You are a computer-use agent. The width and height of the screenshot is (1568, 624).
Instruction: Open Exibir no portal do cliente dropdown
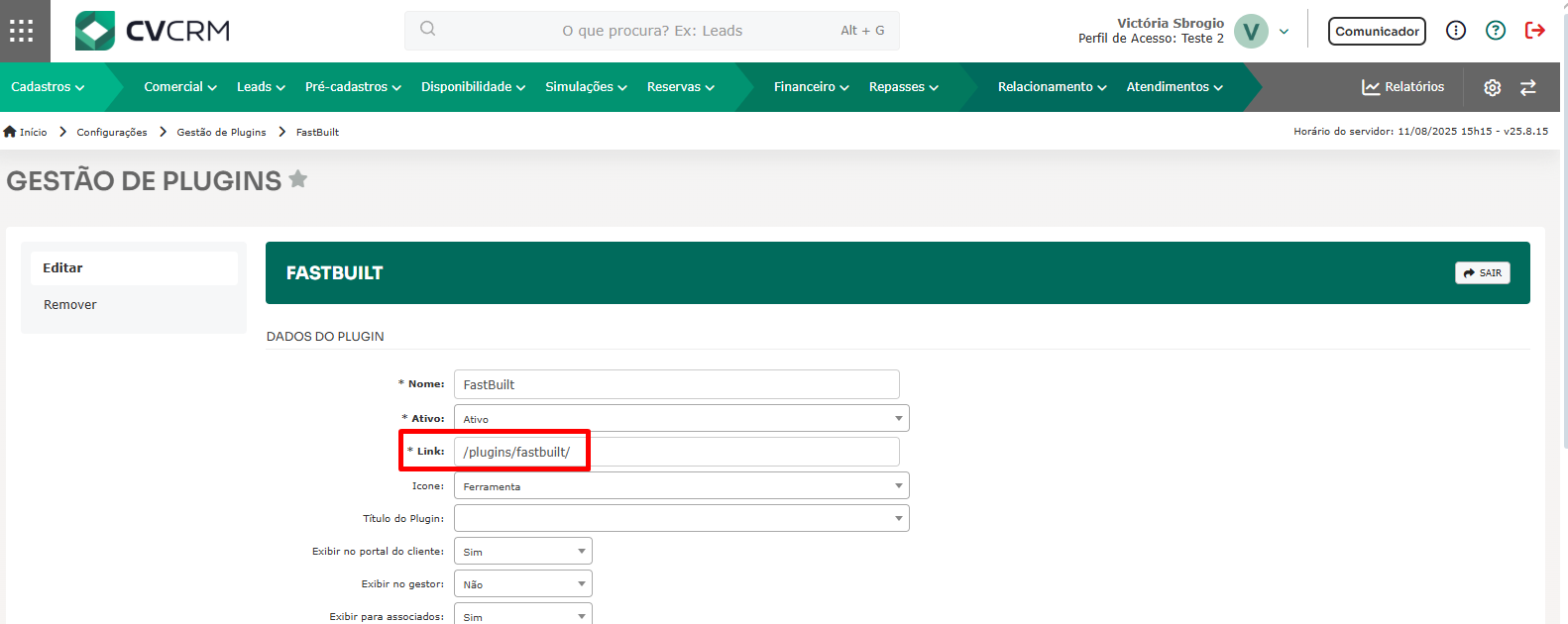click(522, 551)
